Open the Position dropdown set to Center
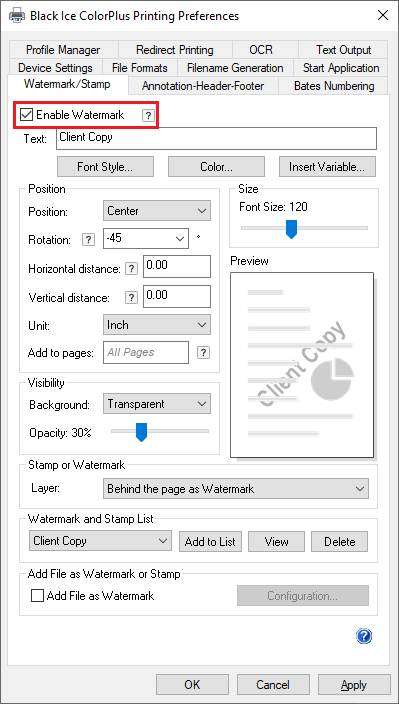Screen dimensions: 399x704 [157, 211]
